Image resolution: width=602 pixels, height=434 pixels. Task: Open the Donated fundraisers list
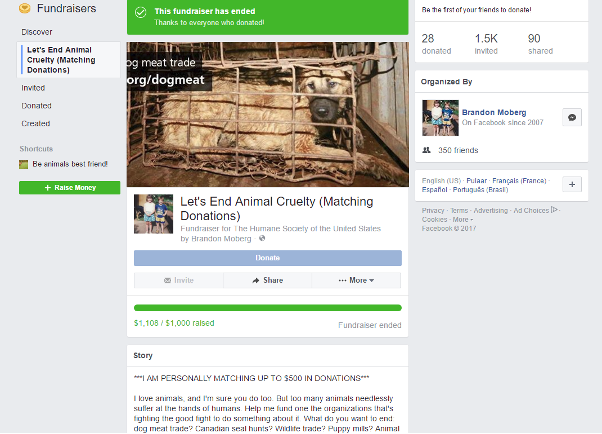pyautogui.click(x=36, y=106)
